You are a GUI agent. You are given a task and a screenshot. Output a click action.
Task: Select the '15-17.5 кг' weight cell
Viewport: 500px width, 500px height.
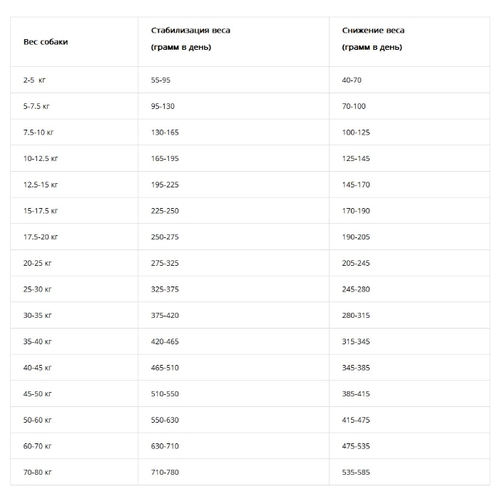point(40,211)
